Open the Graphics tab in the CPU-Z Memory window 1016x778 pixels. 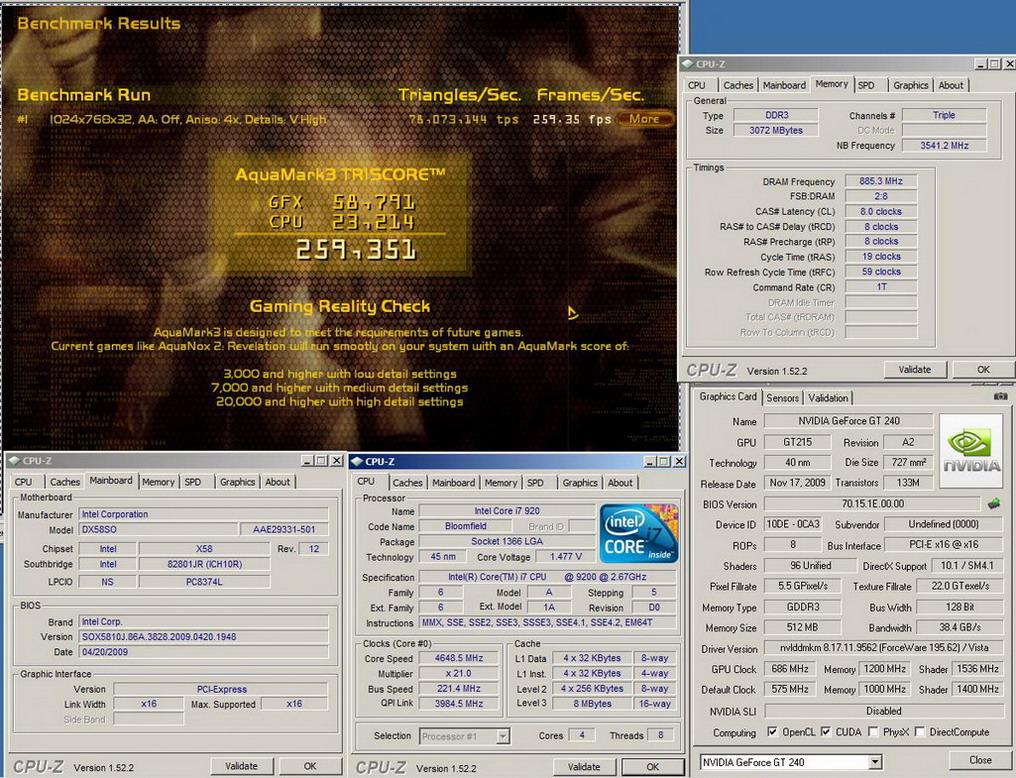click(x=910, y=85)
